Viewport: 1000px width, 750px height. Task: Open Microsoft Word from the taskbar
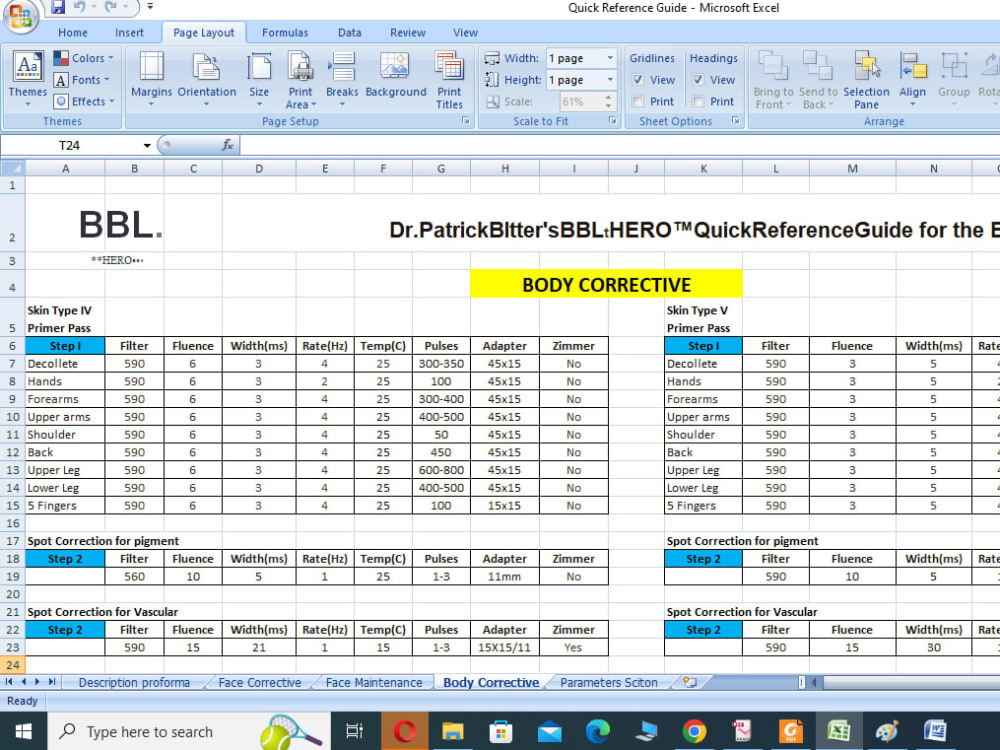point(935,731)
